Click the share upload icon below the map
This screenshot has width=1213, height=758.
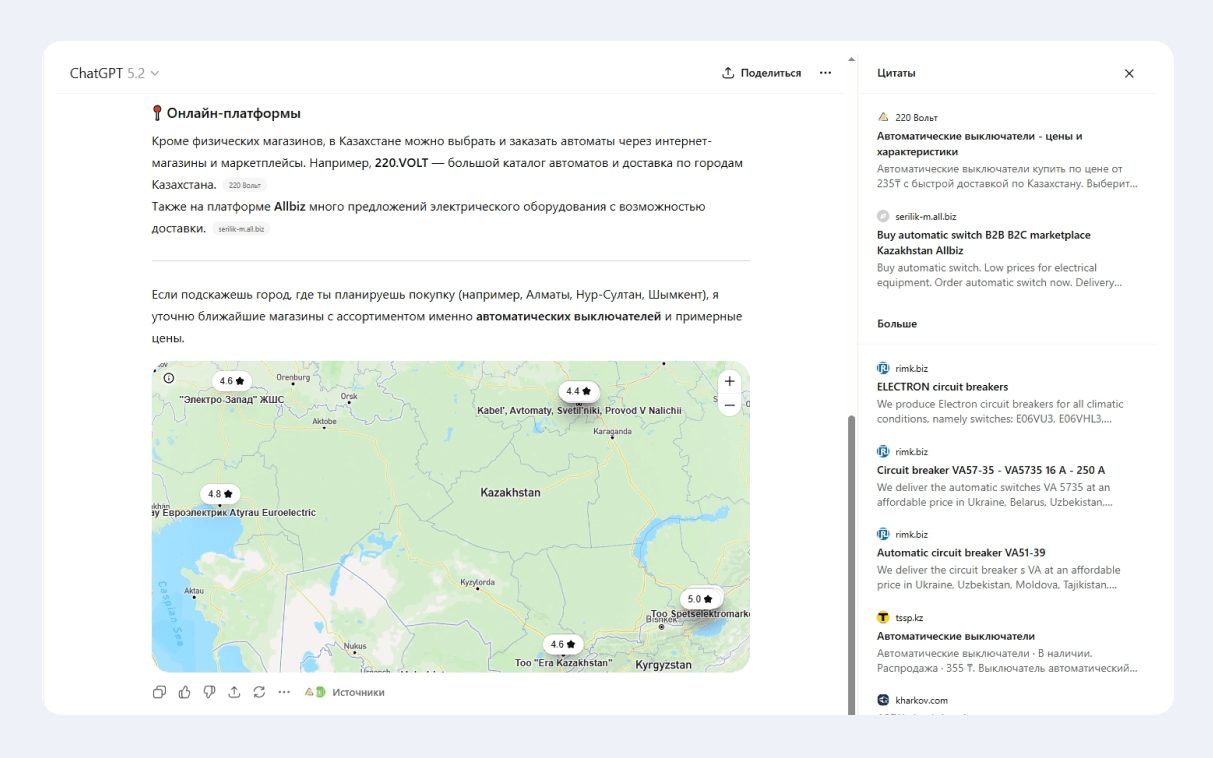[x=234, y=692]
